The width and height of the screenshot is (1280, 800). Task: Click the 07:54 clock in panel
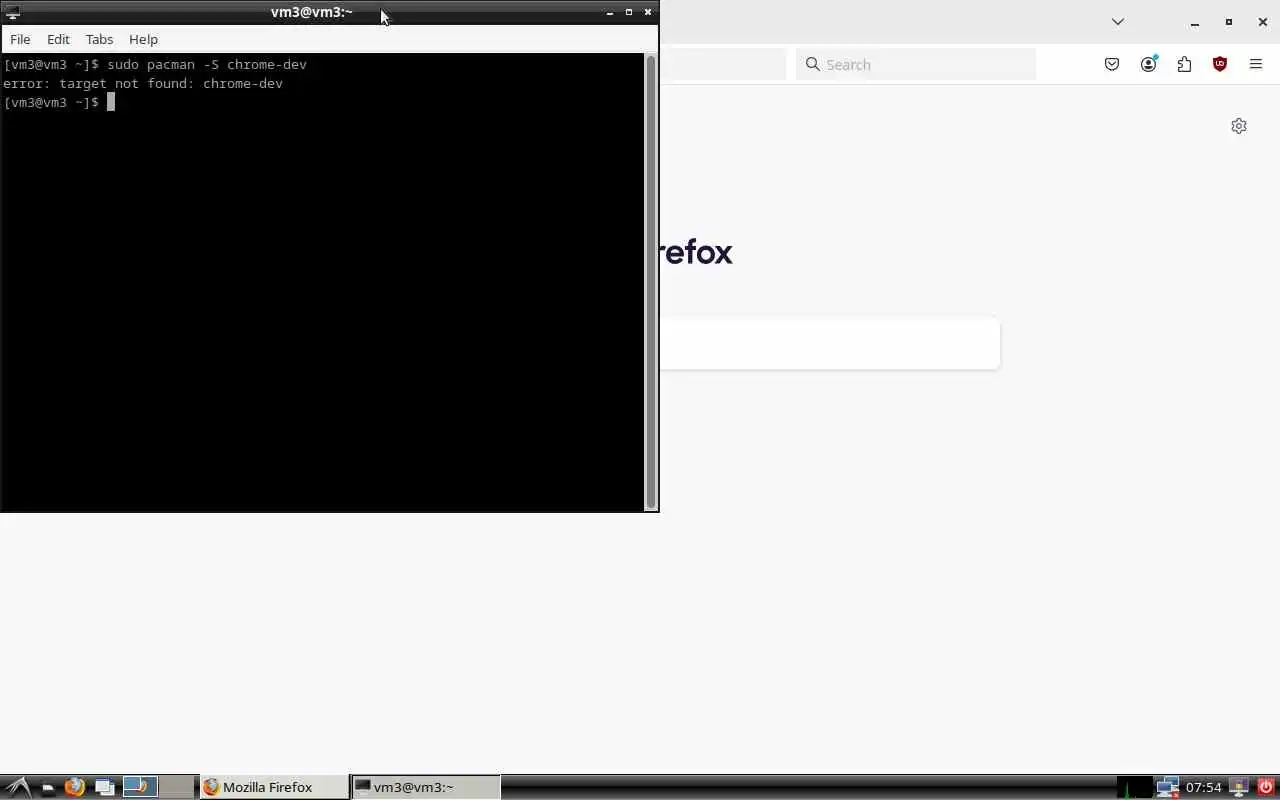(1203, 787)
